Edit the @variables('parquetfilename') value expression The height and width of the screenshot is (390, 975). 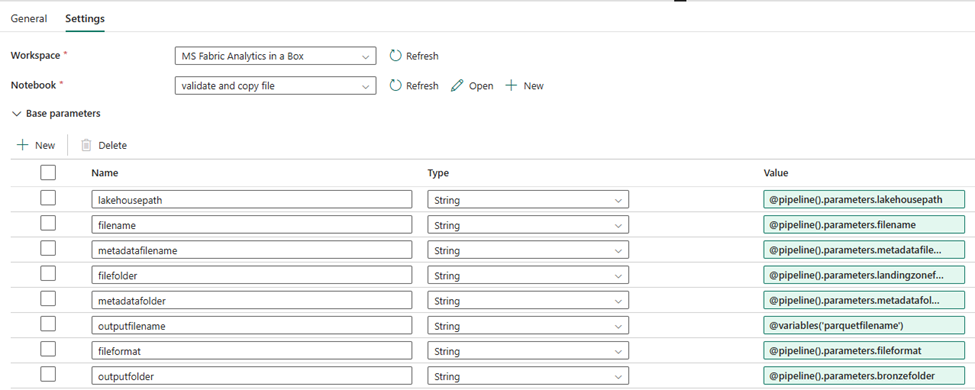pyautogui.click(x=864, y=325)
